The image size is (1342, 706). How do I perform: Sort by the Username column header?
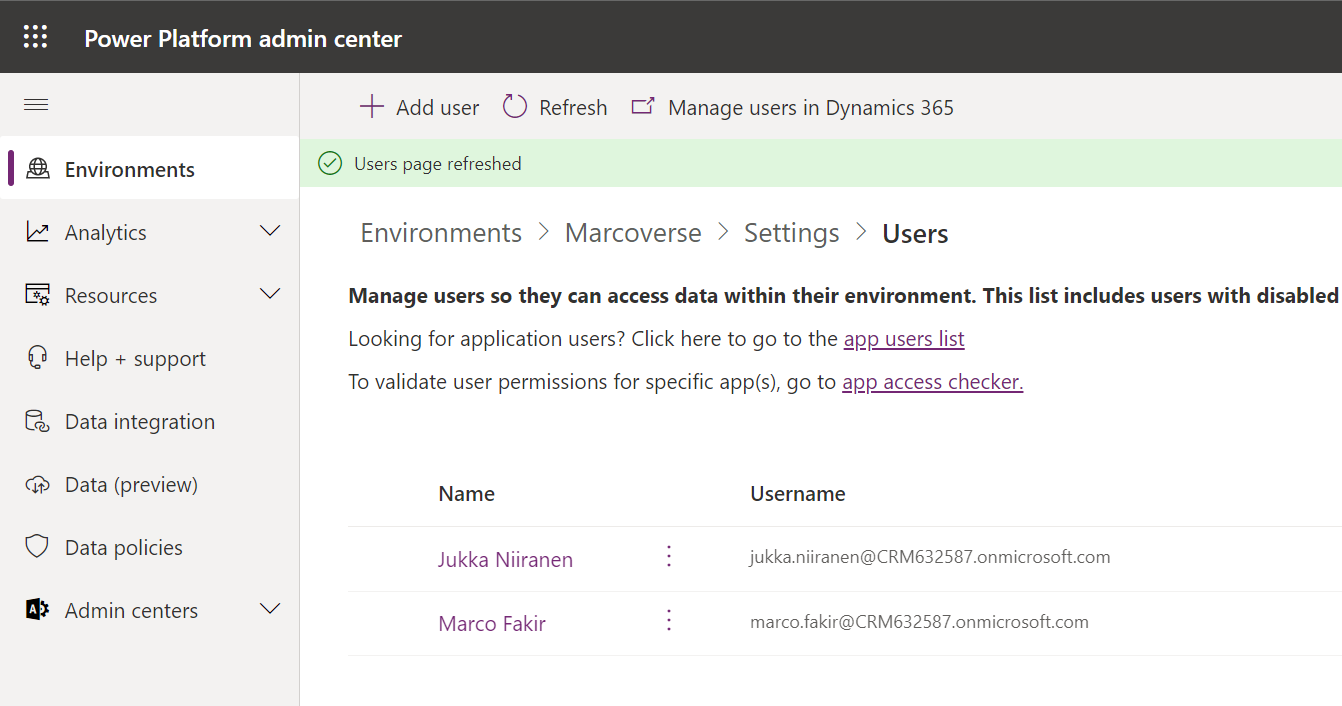tap(798, 494)
